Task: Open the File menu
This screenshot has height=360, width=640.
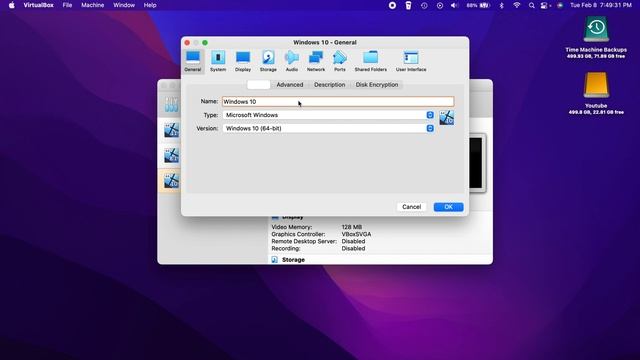Action: [x=67, y=5]
